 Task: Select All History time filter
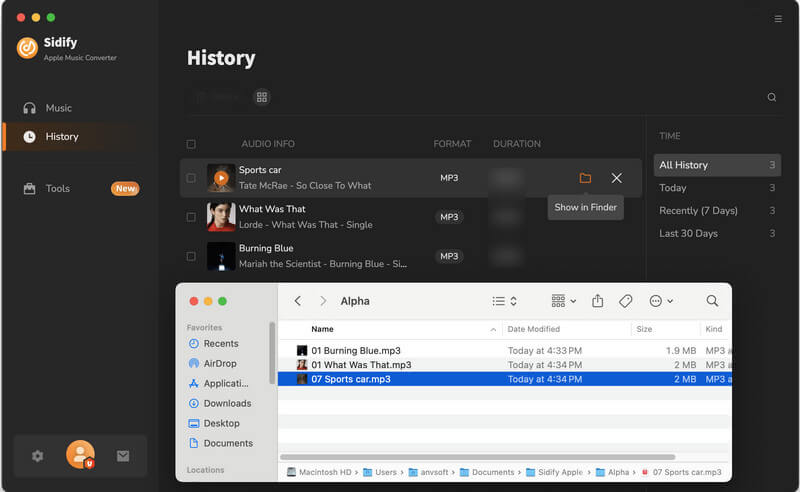tap(717, 165)
